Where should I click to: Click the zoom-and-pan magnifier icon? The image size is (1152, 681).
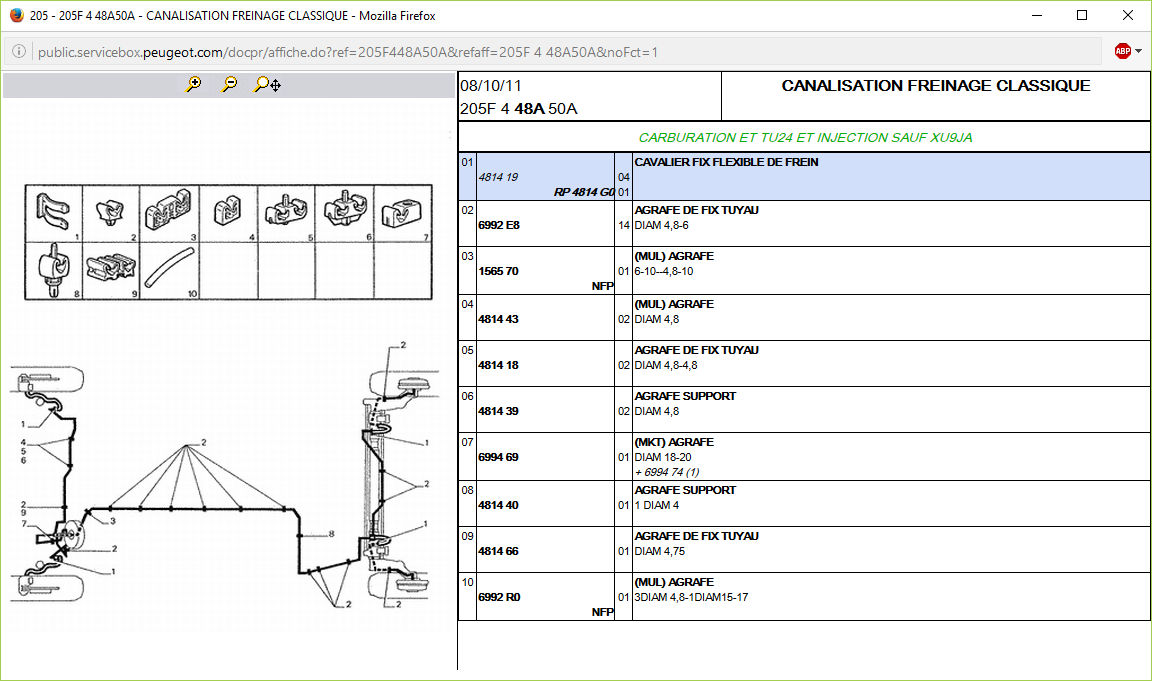coord(267,85)
